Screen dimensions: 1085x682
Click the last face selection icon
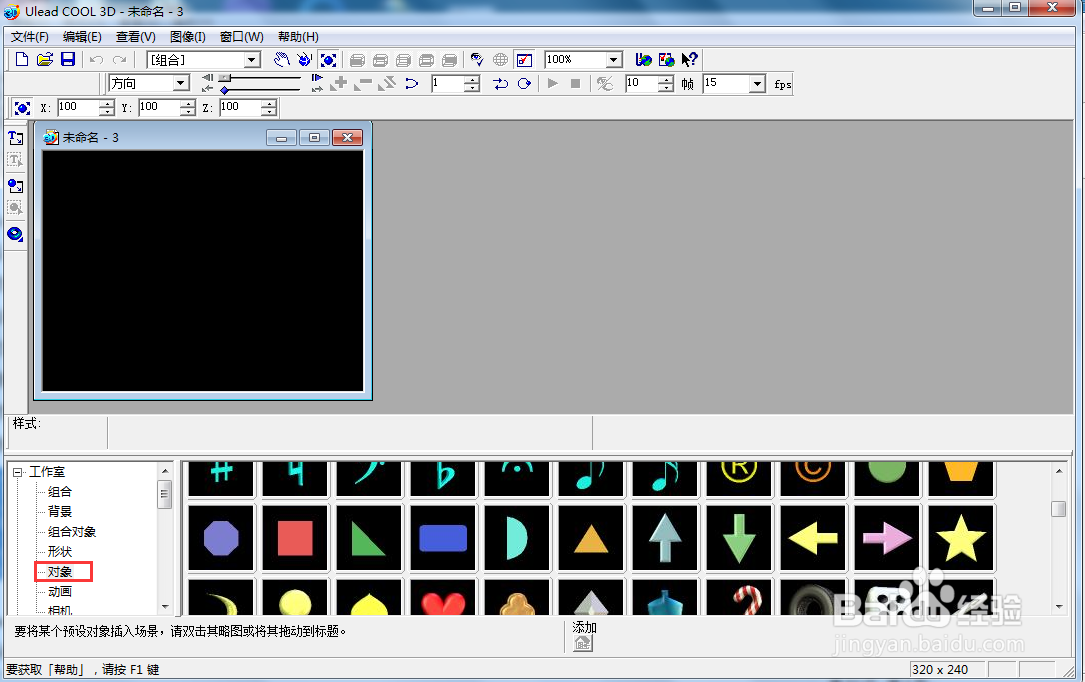(450, 60)
